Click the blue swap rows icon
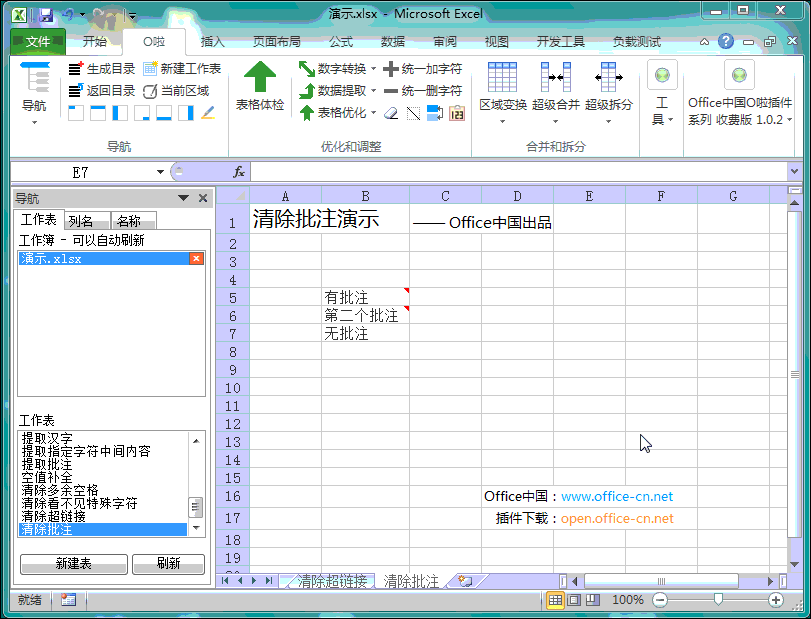 point(435,113)
